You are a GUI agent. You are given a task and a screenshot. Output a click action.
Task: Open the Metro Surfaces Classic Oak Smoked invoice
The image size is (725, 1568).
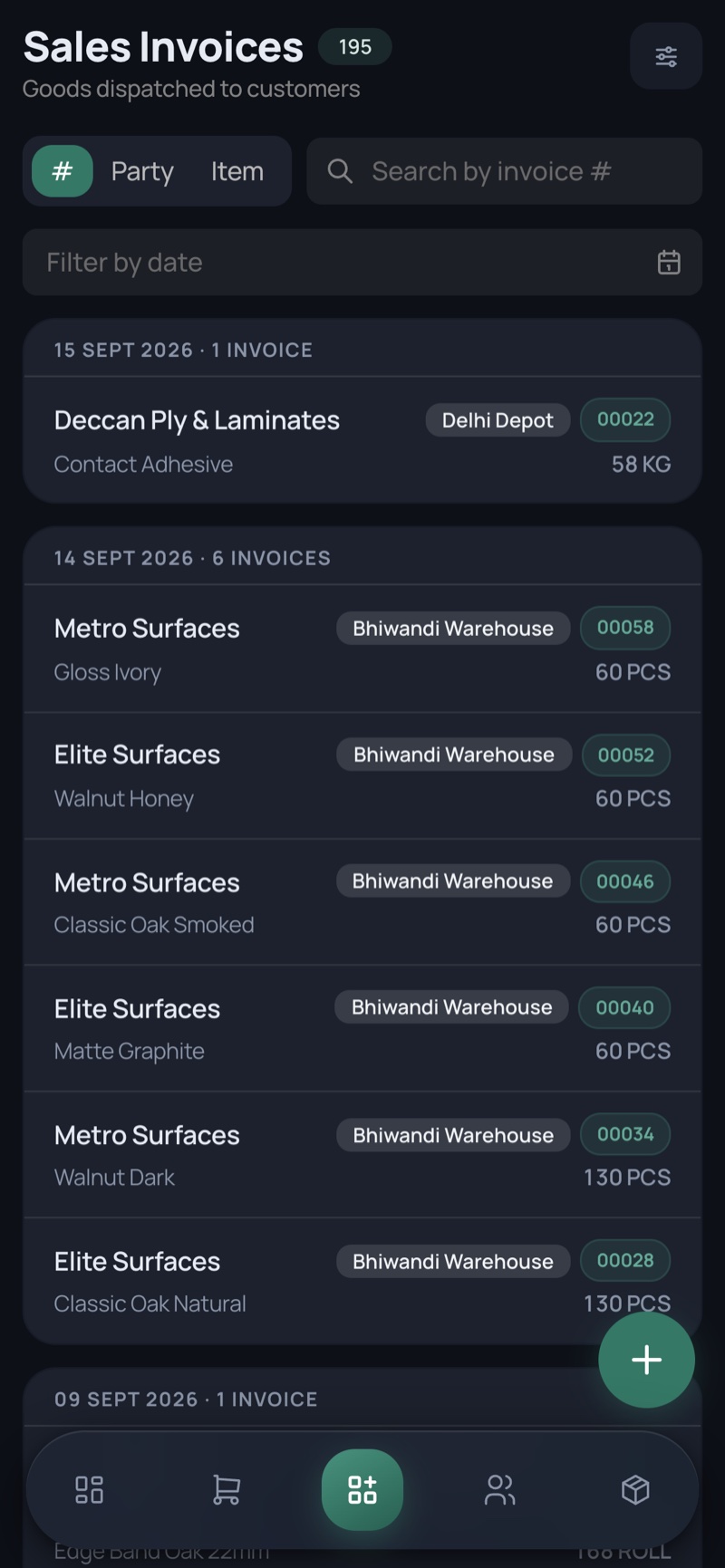(x=362, y=902)
